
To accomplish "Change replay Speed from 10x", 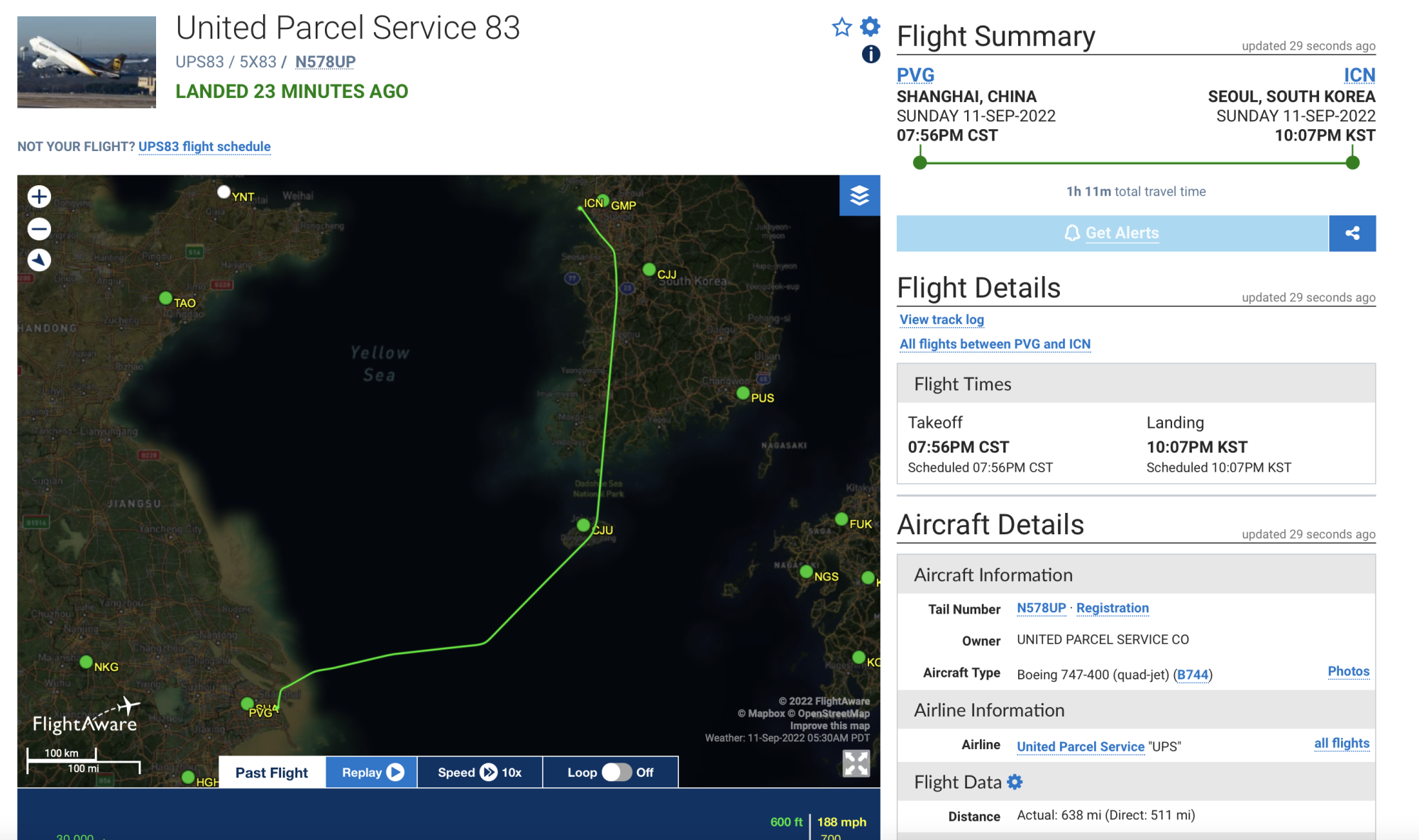I will (480, 772).
